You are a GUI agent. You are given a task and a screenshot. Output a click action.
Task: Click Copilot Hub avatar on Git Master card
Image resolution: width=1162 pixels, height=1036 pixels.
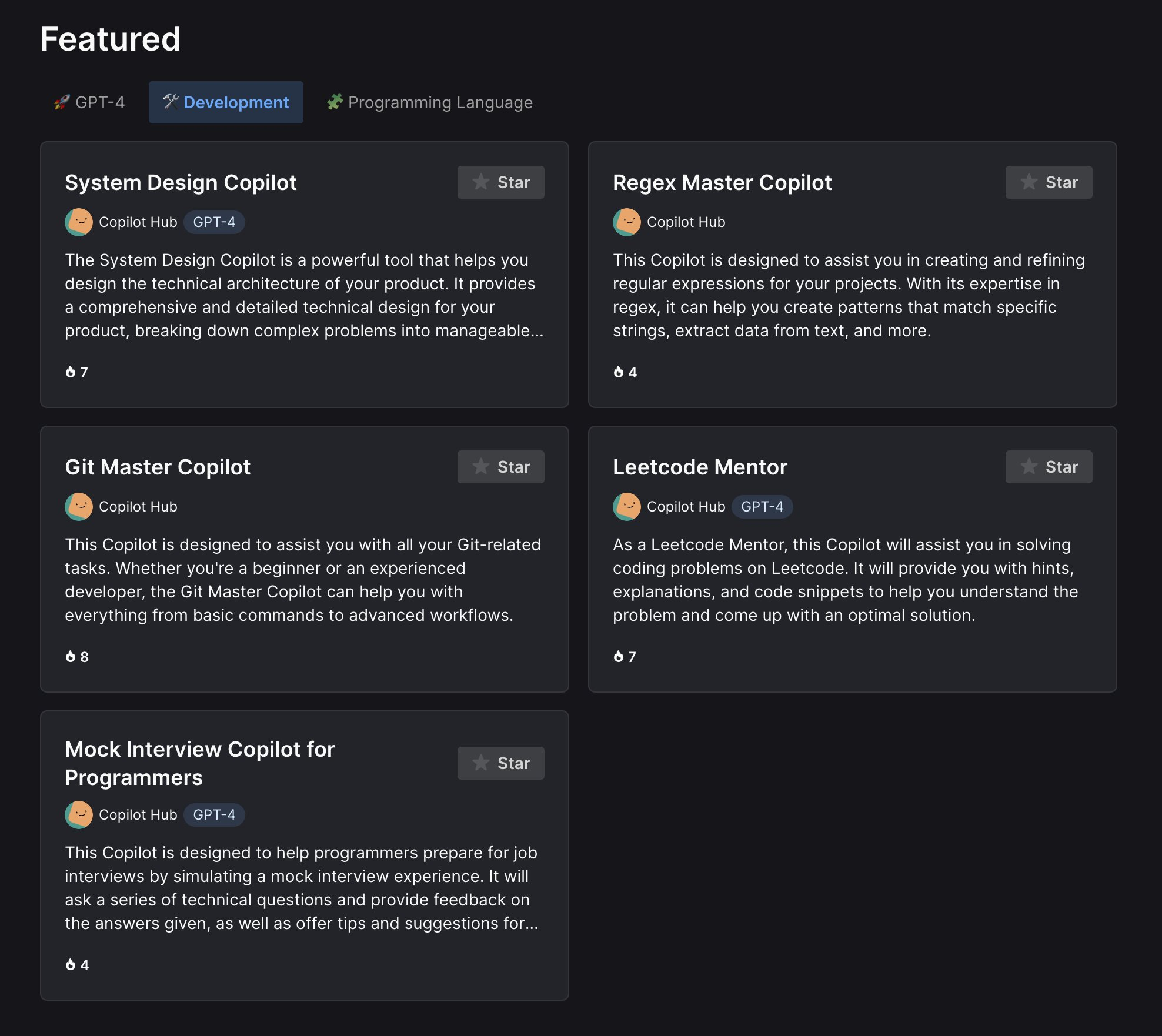click(79, 507)
